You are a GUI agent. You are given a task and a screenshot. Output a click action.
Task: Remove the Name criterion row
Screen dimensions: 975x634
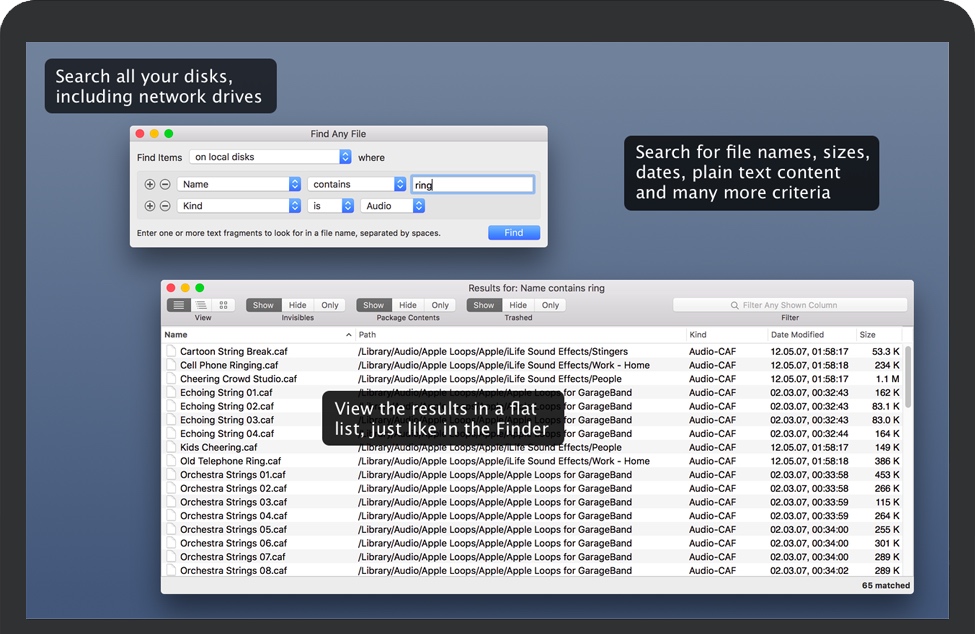(165, 184)
